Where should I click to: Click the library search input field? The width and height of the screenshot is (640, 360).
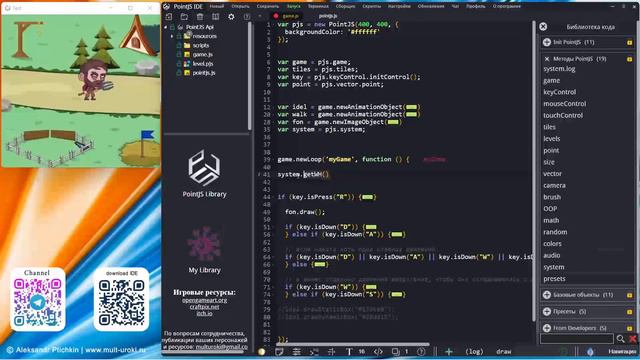(x=576, y=339)
